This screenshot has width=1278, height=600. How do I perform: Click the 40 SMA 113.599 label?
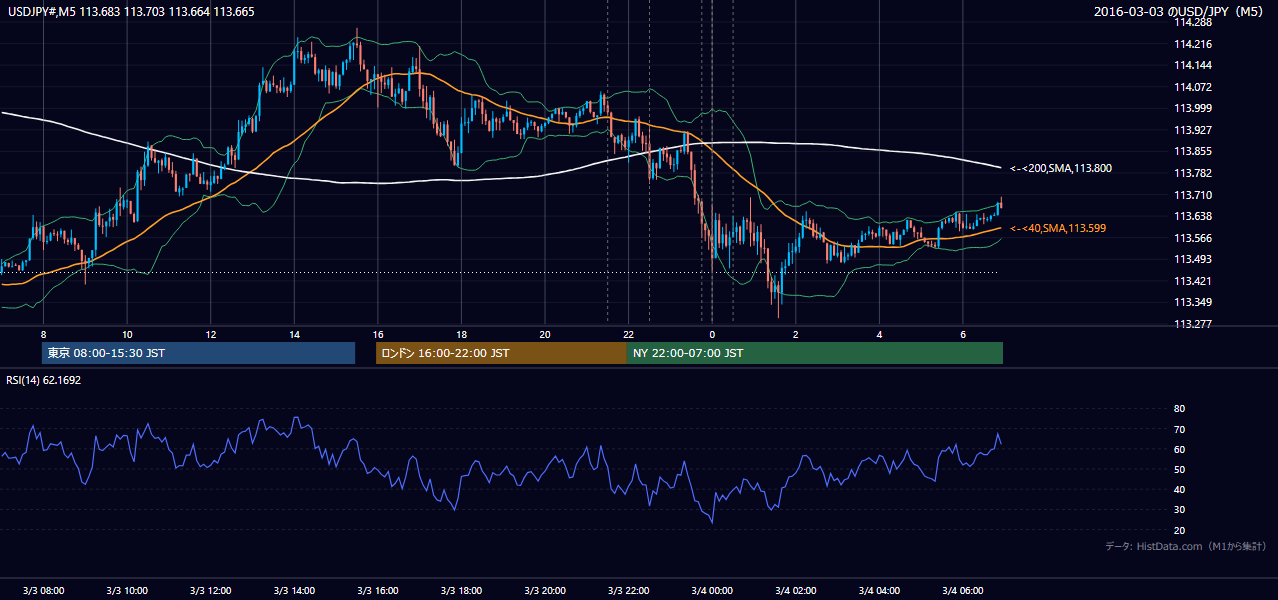1060,229
